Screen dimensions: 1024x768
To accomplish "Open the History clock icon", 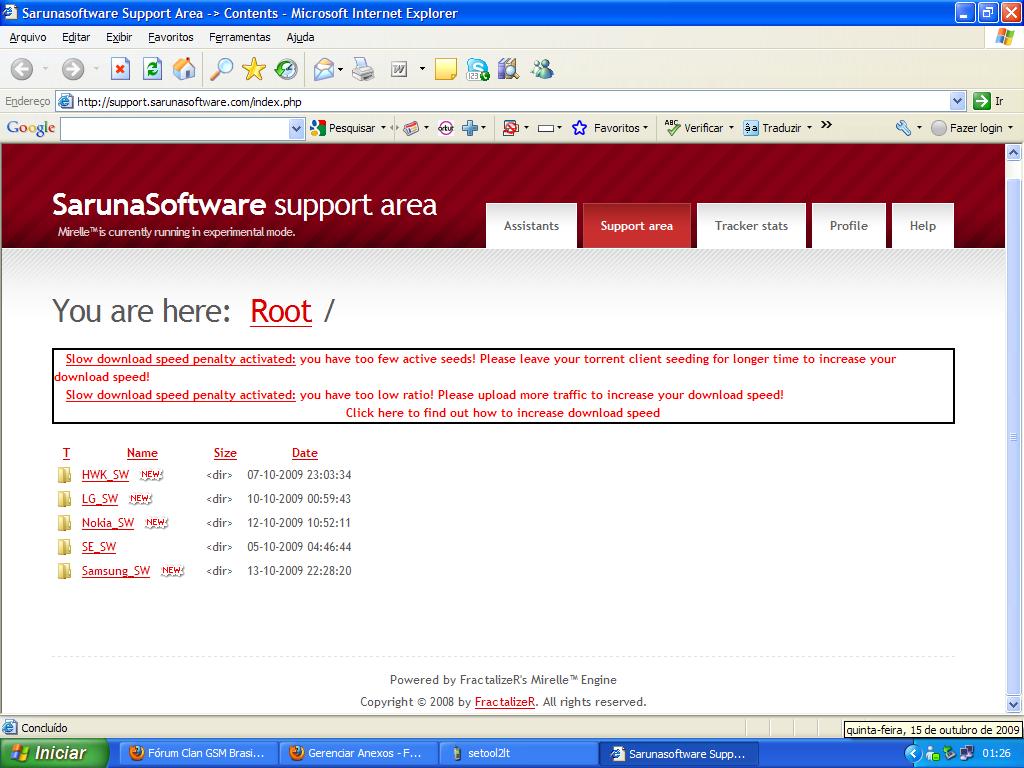I will click(x=286, y=69).
